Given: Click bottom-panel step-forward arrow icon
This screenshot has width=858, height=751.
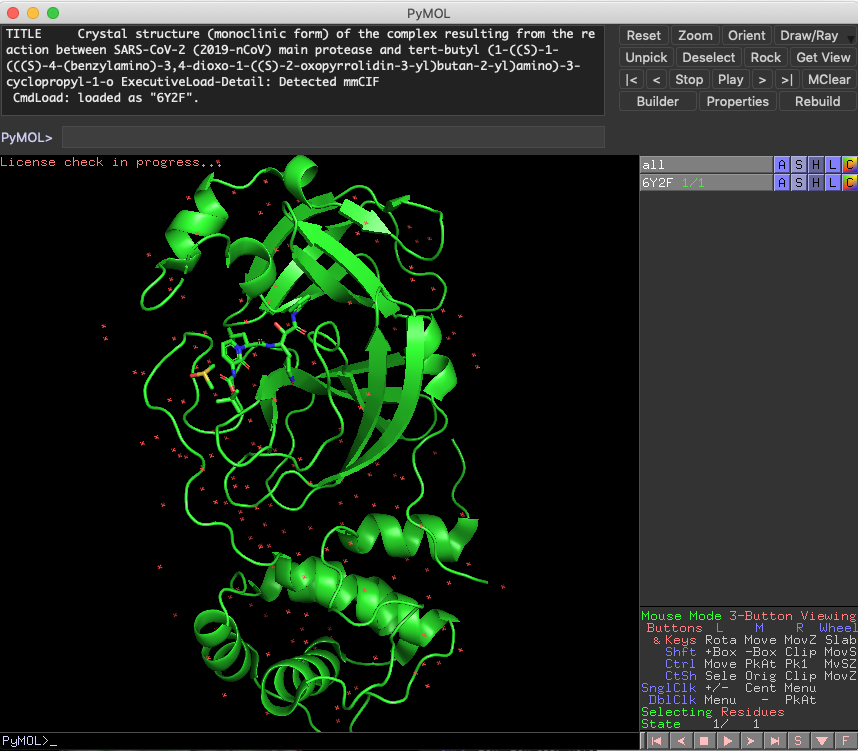Looking at the screenshot, I should (x=751, y=741).
